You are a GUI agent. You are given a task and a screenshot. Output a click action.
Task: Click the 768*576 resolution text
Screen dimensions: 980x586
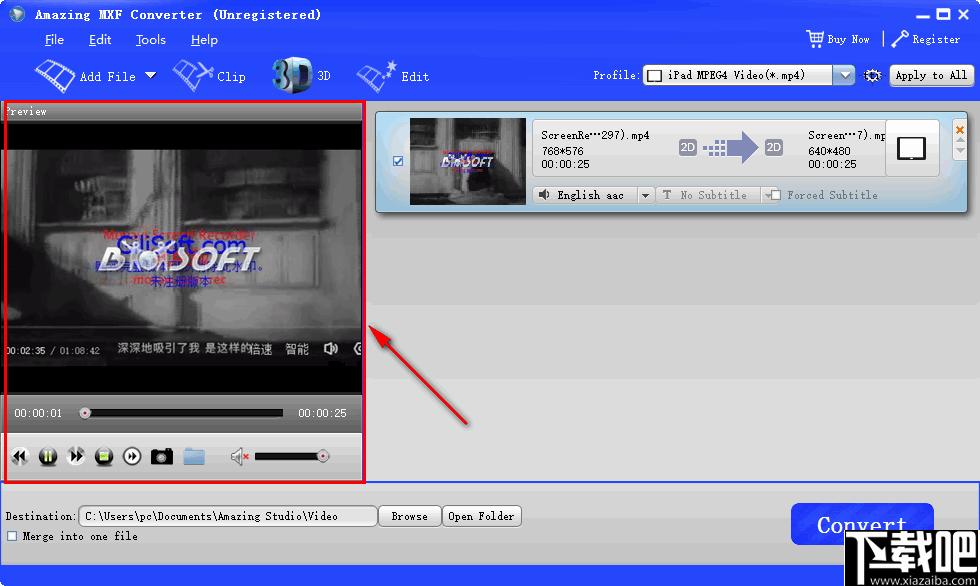[x=562, y=151]
